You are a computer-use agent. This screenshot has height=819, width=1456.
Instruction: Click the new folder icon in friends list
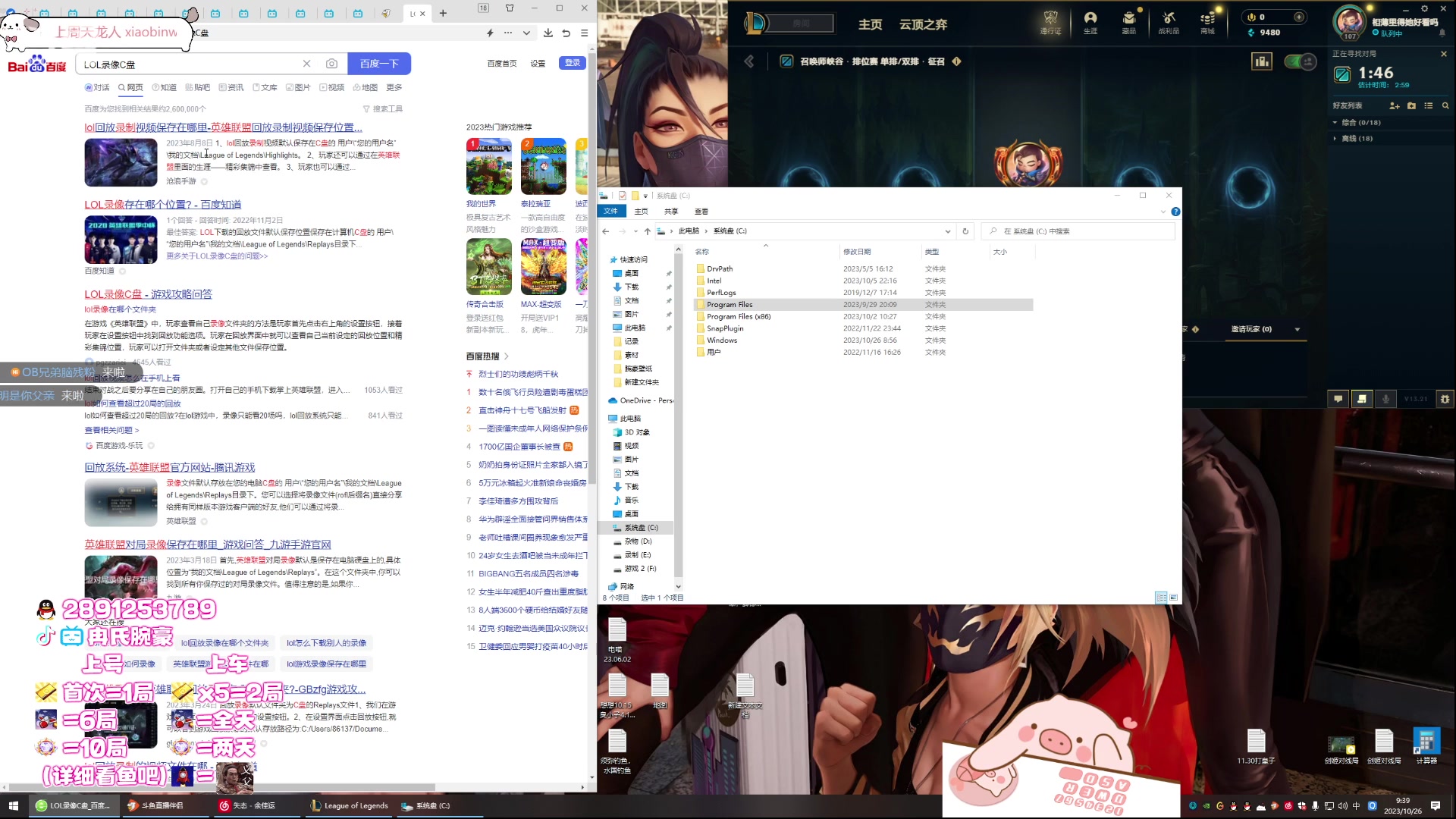point(1411,105)
